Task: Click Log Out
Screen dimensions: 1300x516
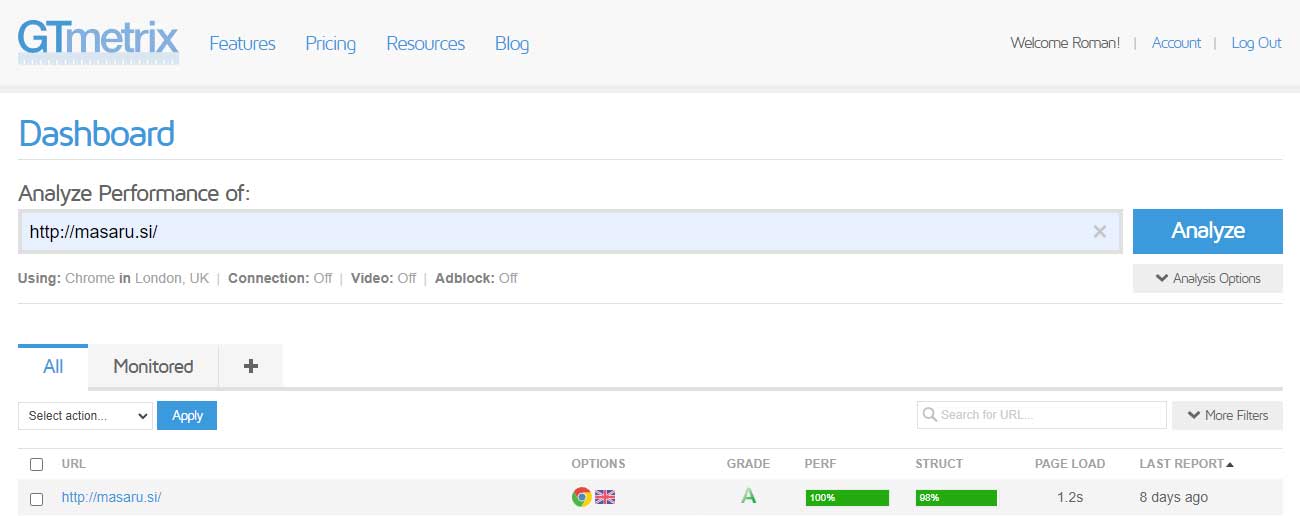Action: pyautogui.click(x=1256, y=43)
